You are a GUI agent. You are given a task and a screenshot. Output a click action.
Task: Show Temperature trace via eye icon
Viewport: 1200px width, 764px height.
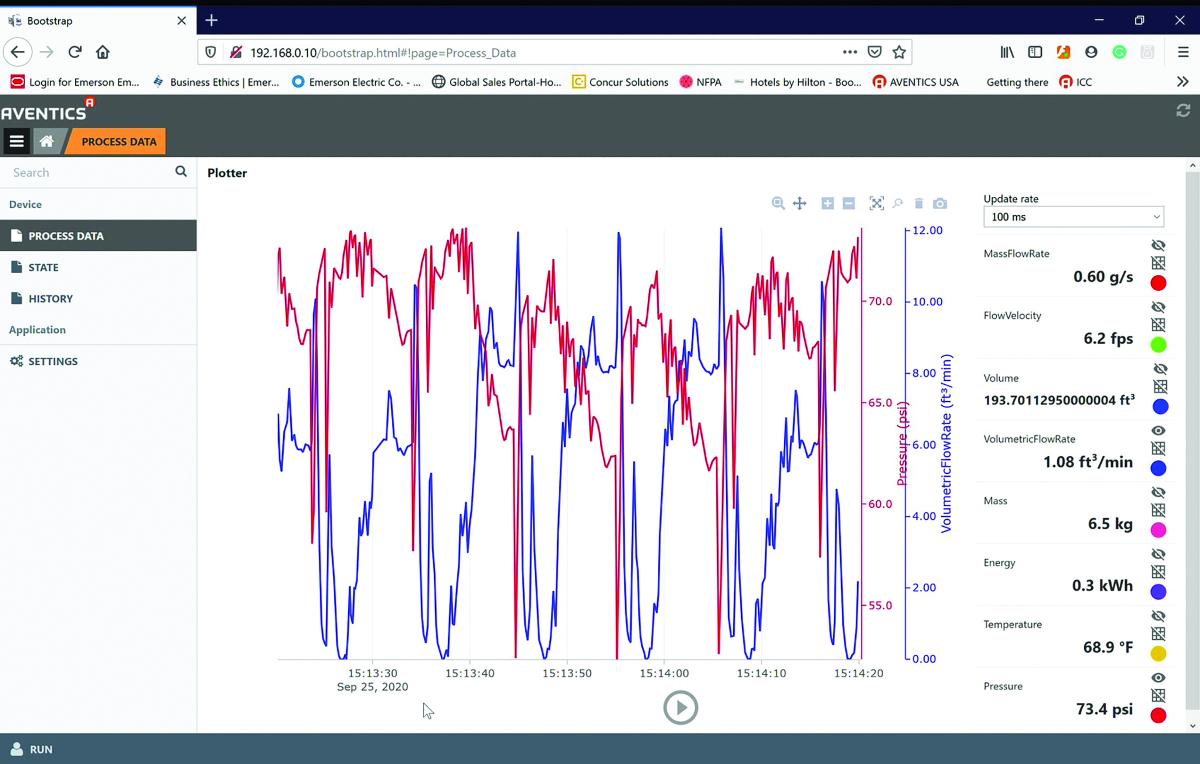pyautogui.click(x=1158, y=616)
